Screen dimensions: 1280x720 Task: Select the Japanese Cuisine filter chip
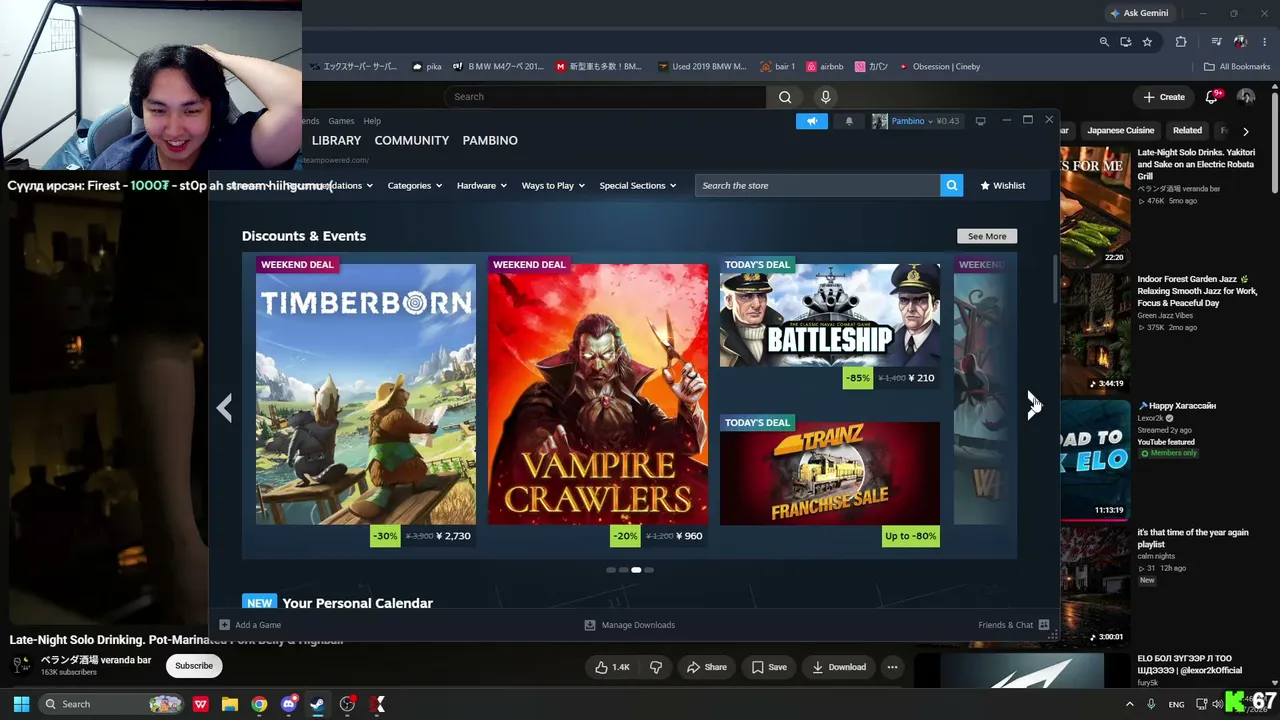[x=1120, y=130]
